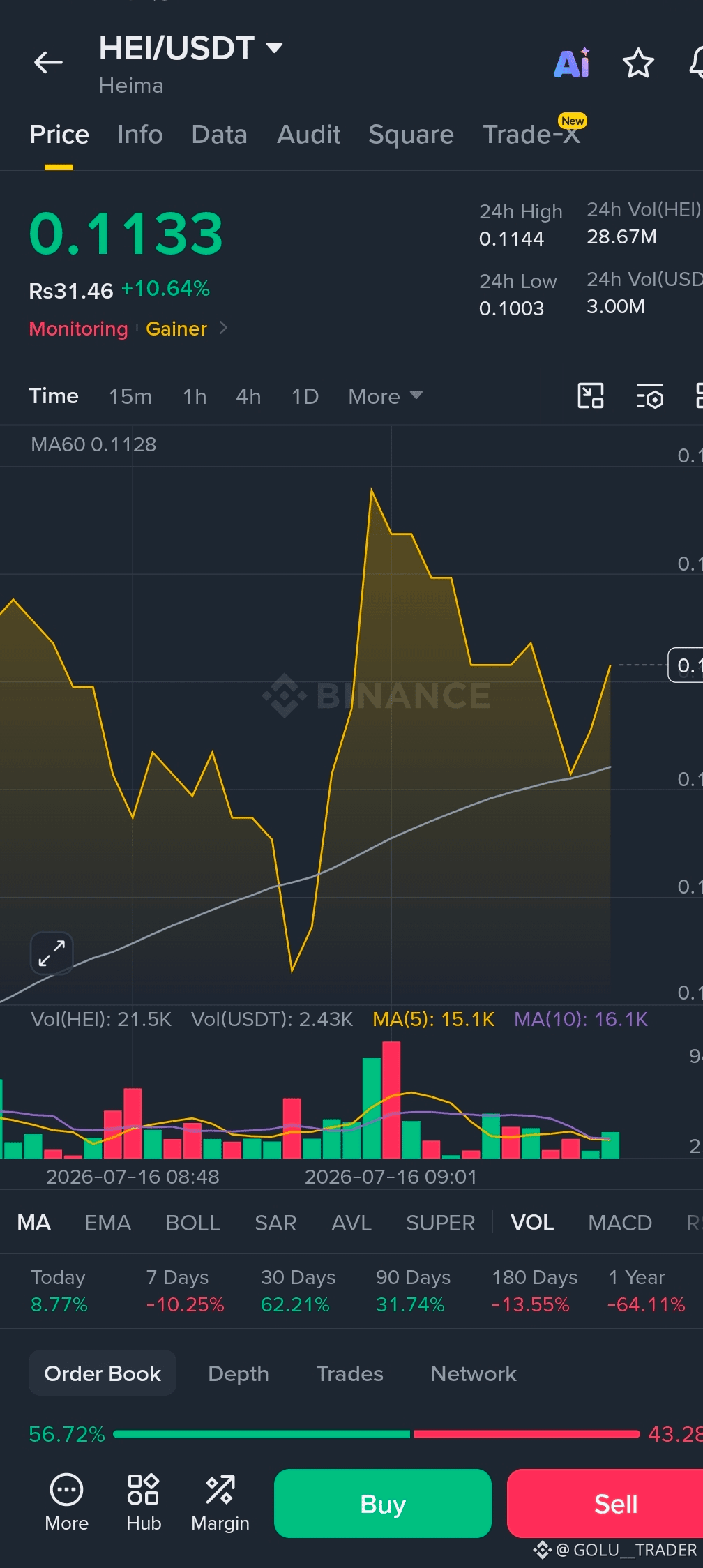The image size is (703, 1568).
Task: Tap the MA(10): 16.1K volume label
Action: click(581, 1019)
